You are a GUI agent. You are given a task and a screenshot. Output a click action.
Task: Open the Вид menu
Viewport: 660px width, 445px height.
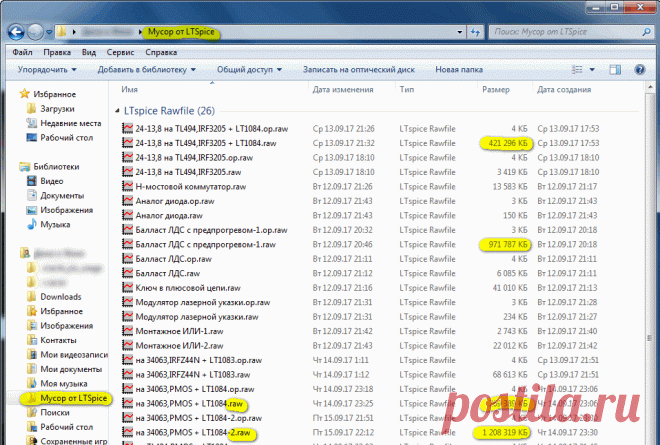[x=89, y=52]
